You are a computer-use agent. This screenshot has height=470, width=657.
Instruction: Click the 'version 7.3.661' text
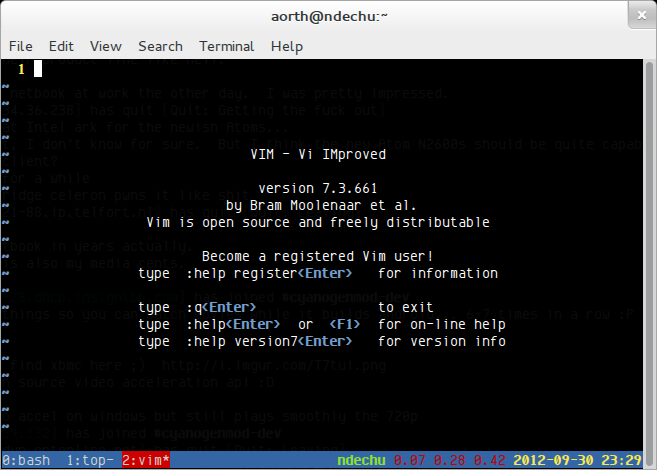(x=318, y=189)
